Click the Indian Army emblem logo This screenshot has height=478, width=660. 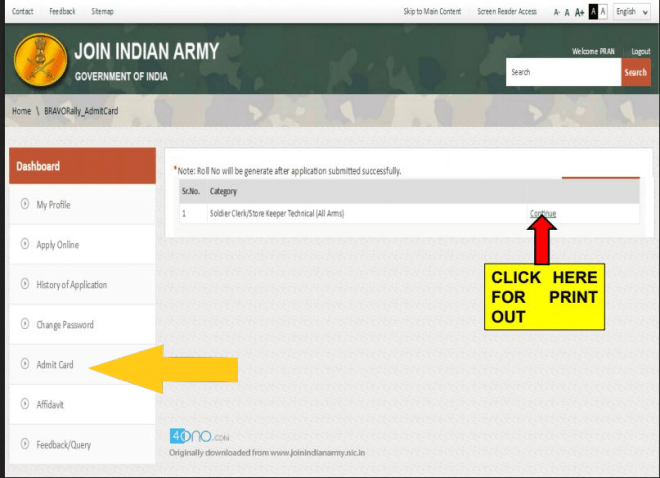coord(40,60)
